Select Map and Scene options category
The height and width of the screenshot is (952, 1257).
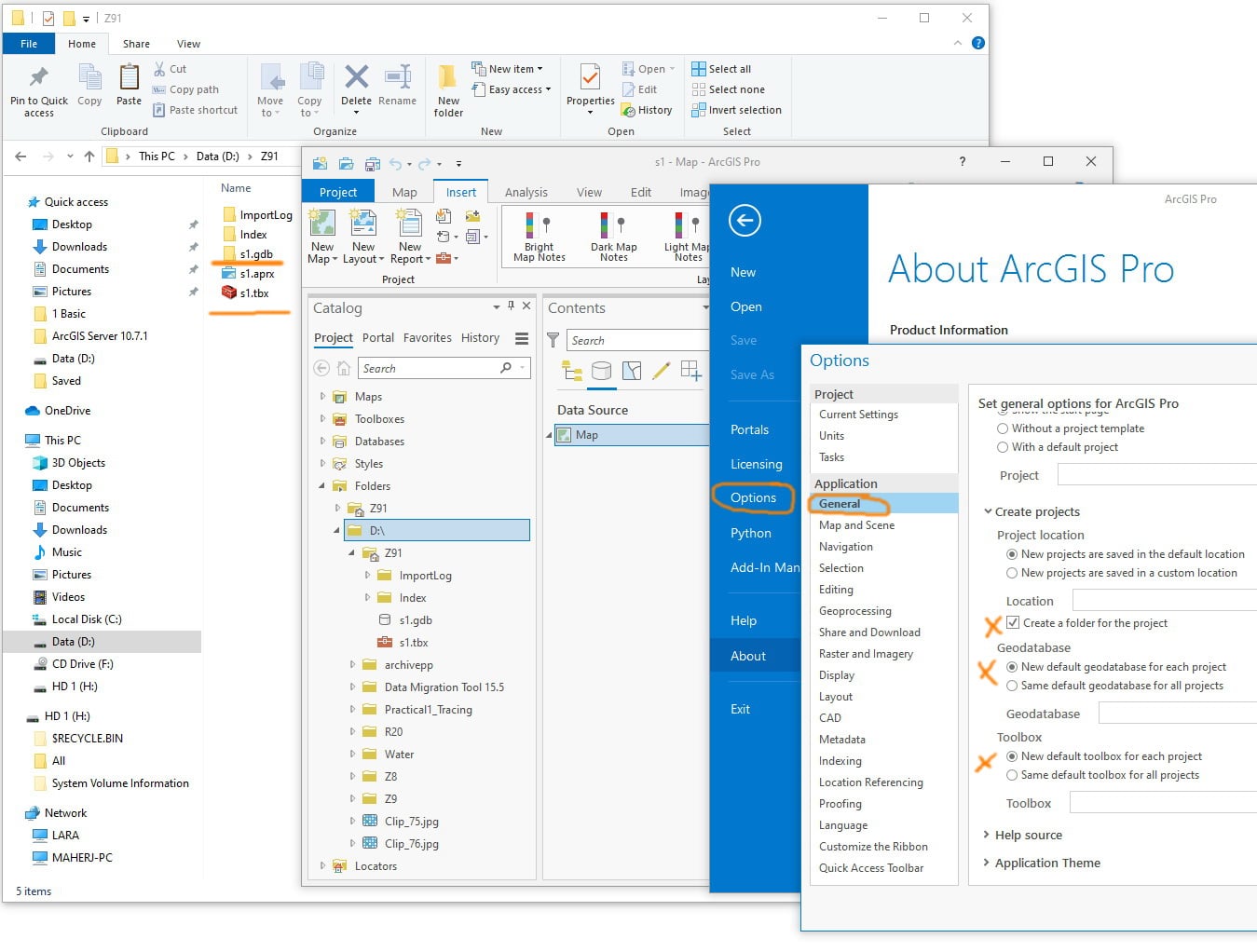856,525
